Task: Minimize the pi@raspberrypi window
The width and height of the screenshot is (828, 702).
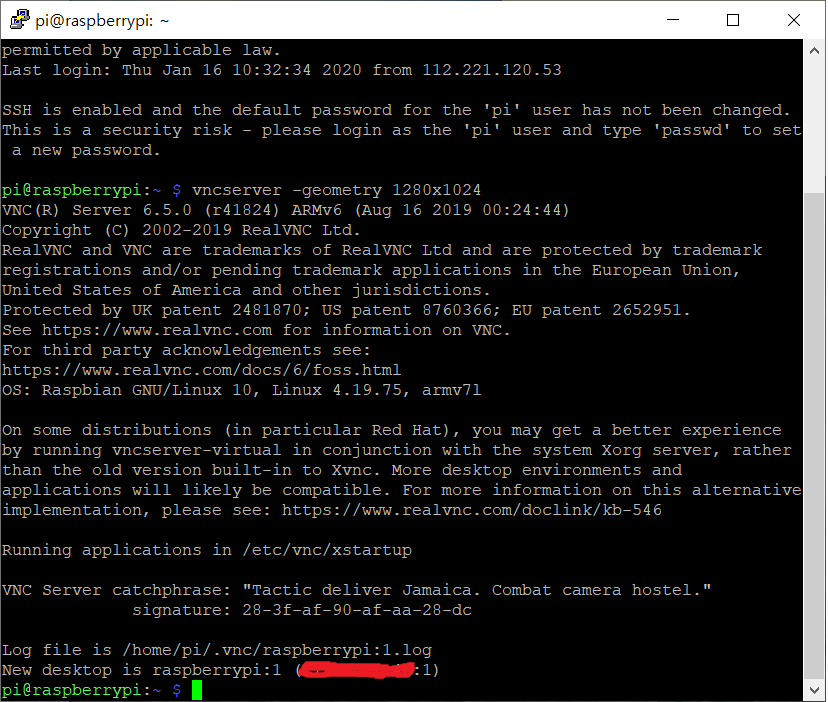Action: [x=673, y=20]
